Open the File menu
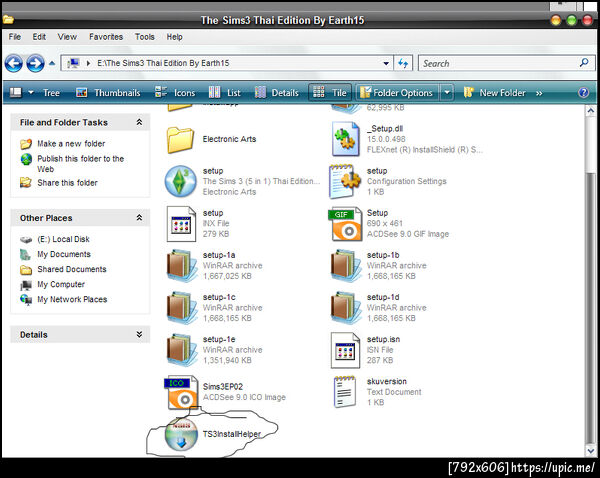 pyautogui.click(x=15, y=37)
